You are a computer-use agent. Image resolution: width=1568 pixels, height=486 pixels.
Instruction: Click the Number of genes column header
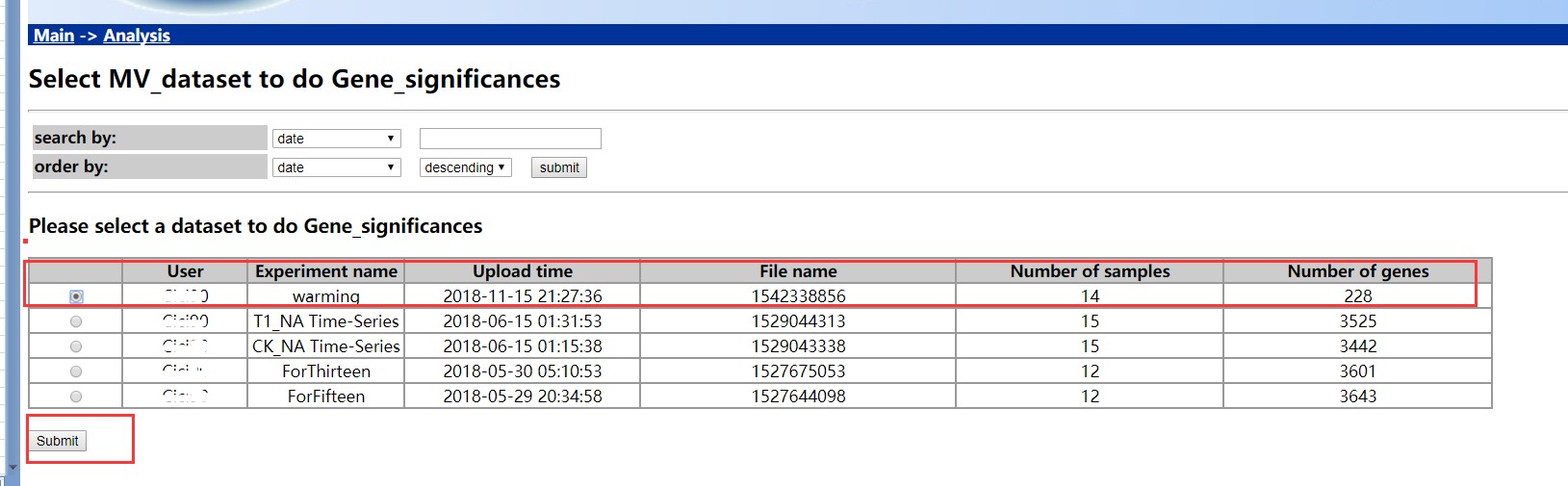1357,271
